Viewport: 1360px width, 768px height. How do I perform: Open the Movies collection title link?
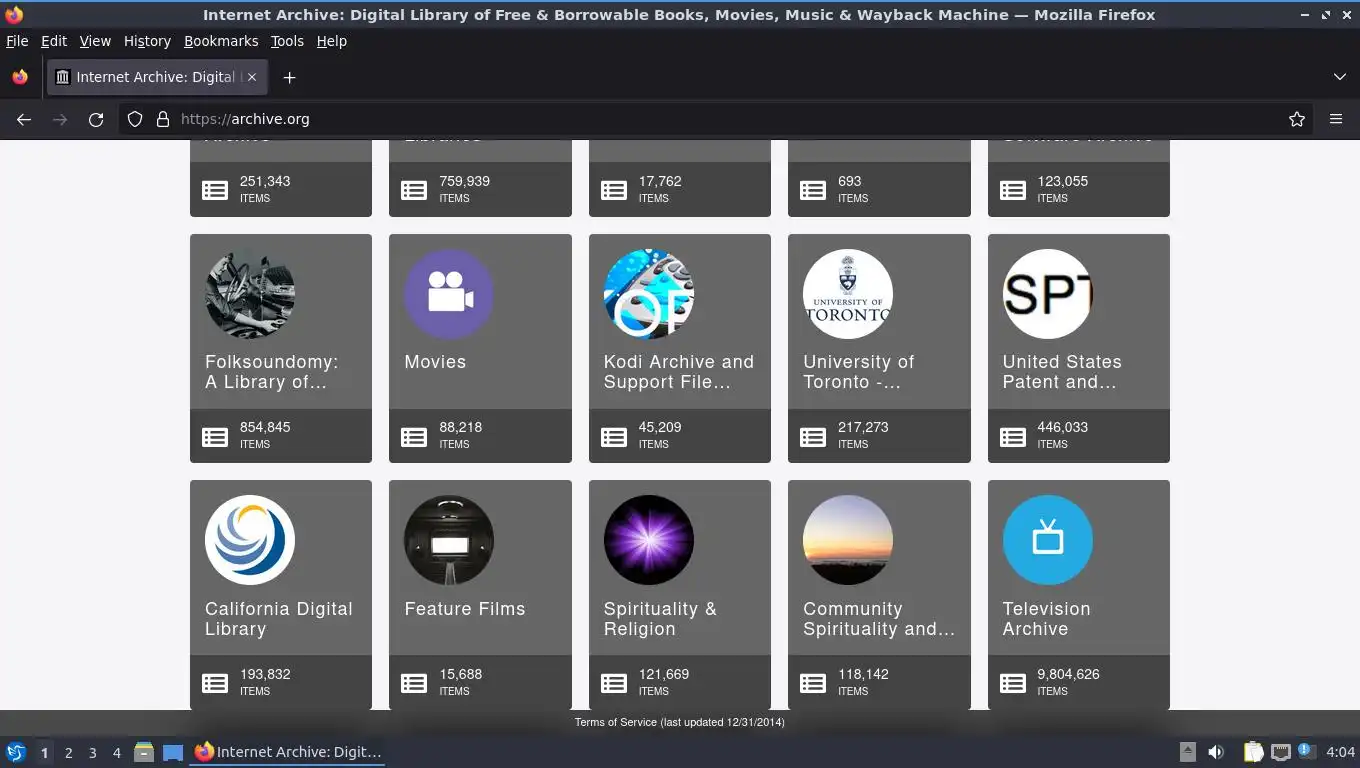pos(435,362)
